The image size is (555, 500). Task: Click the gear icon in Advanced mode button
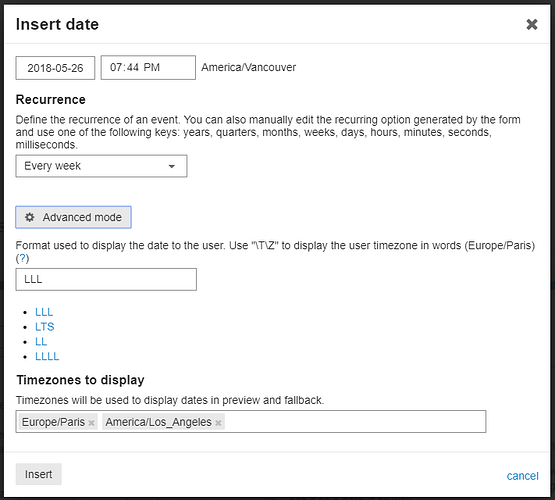pos(30,217)
